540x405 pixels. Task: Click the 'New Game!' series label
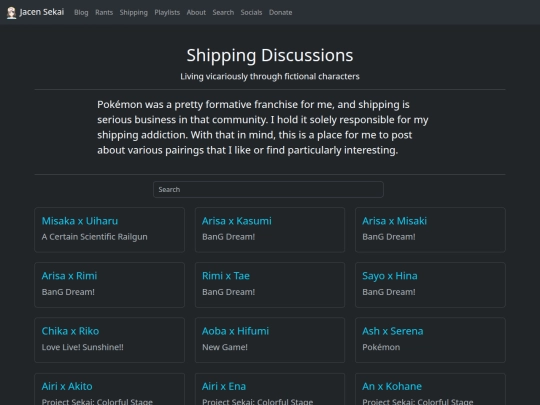[225, 347]
